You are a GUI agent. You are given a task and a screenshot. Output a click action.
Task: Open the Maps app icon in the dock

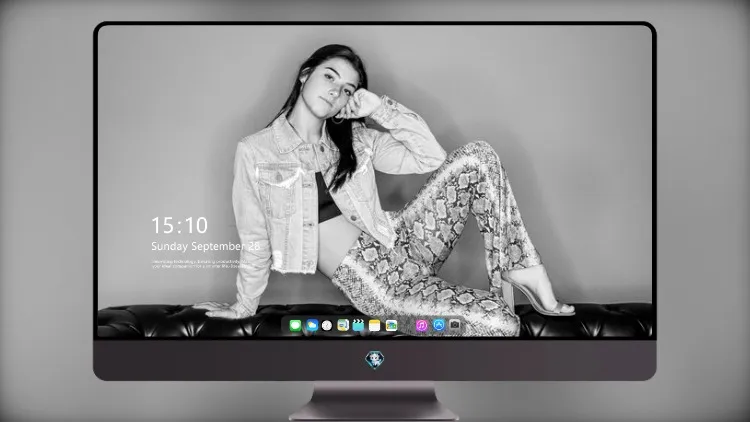click(x=343, y=326)
